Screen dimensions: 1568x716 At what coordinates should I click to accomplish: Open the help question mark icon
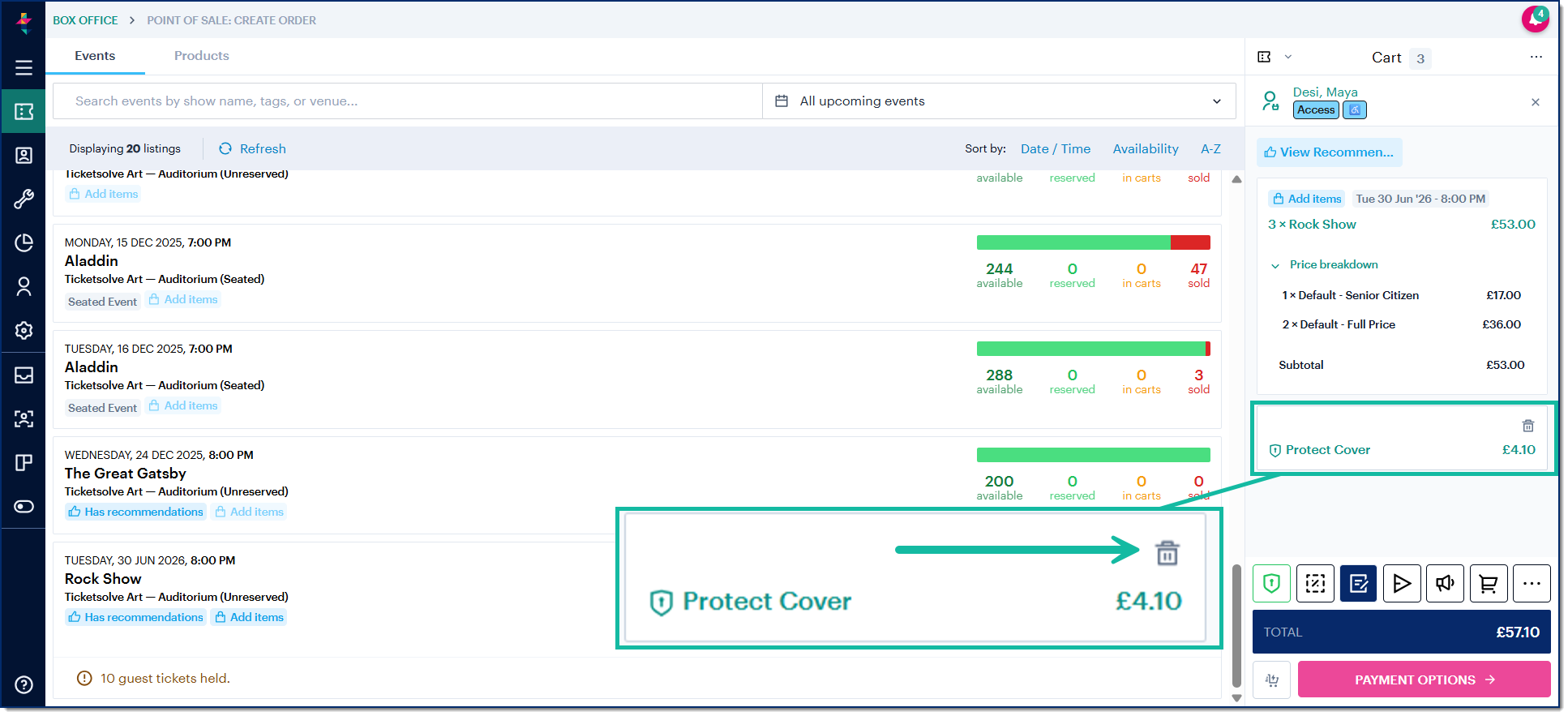tap(24, 684)
